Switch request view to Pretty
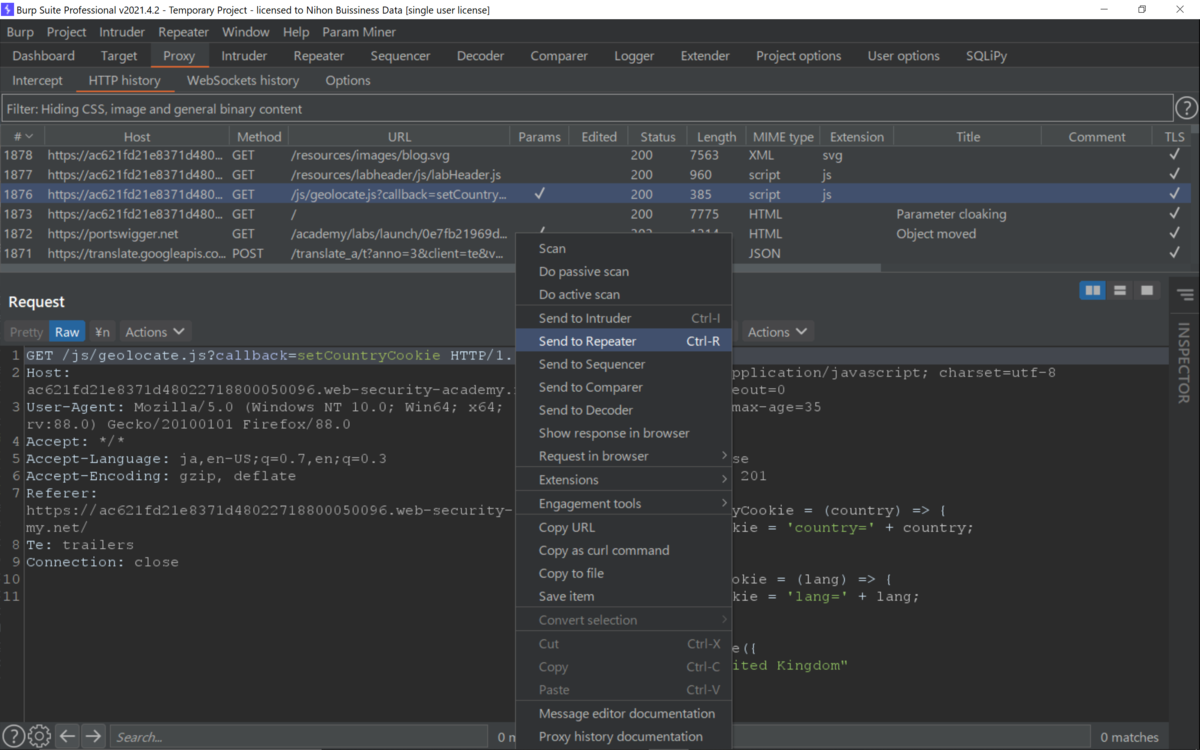1200x750 pixels. pos(26,332)
